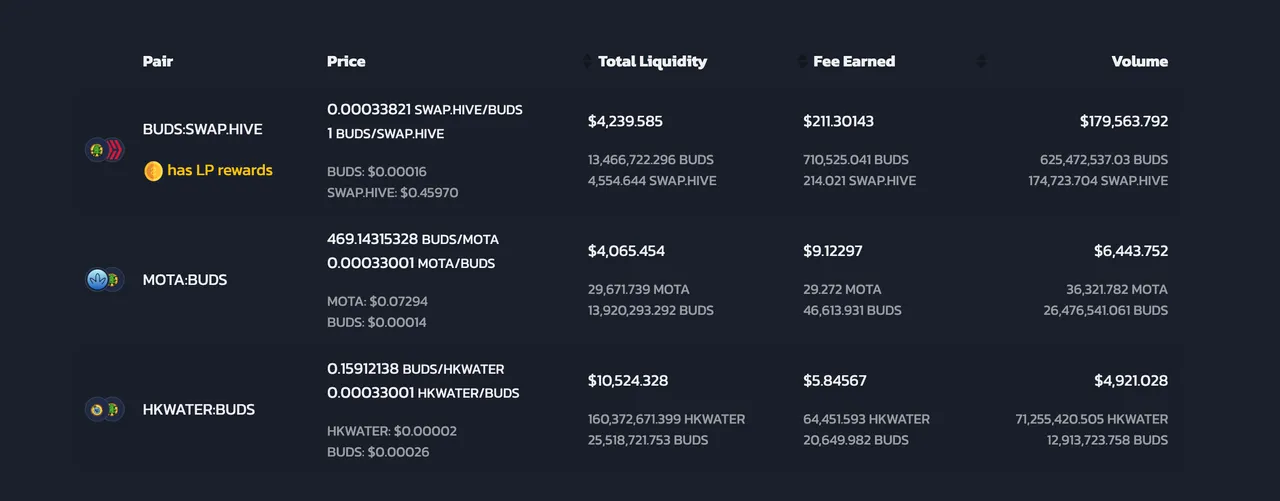Click the BUDS:SWAP.HIVE pair token icons
This screenshot has width=1280, height=501.
(104, 150)
